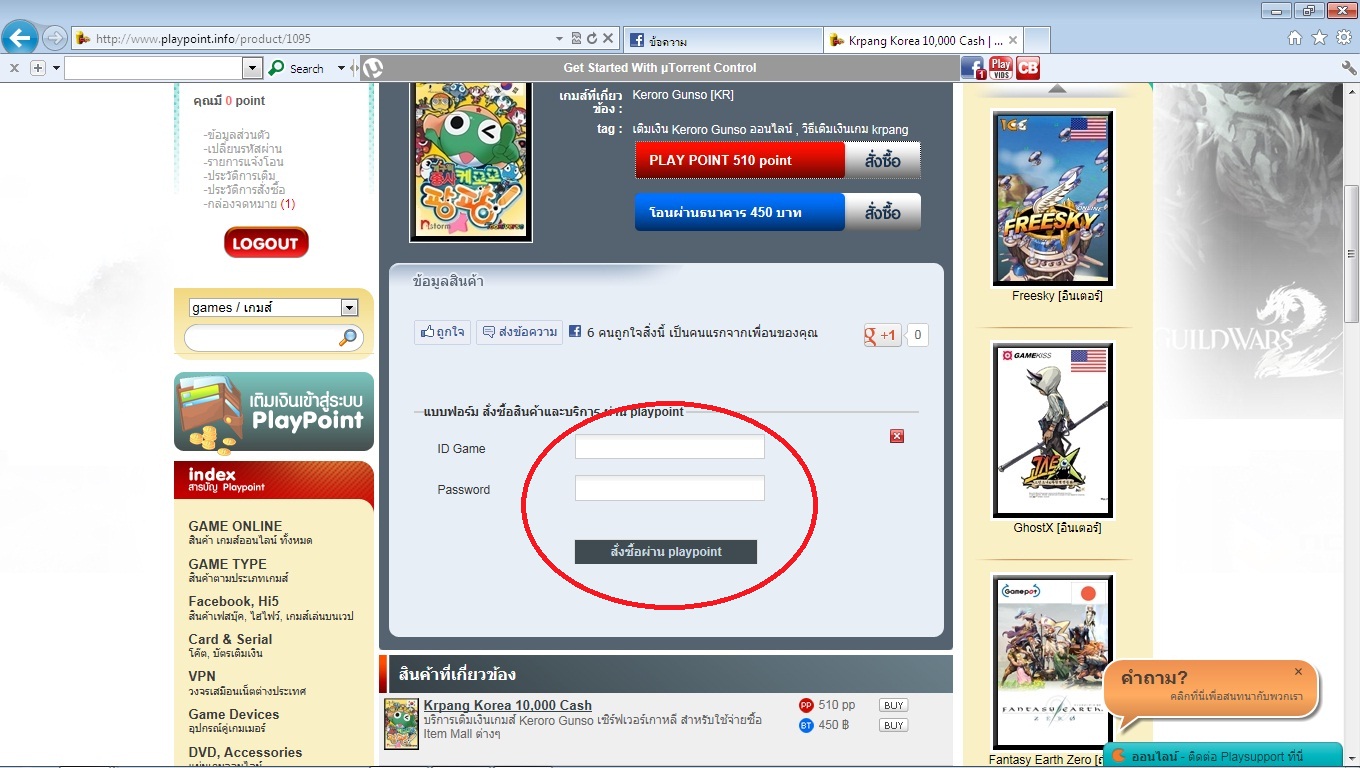Open Fantasy Earth Zero game thumbnail
Image resolution: width=1360 pixels, height=768 pixels.
[1053, 662]
